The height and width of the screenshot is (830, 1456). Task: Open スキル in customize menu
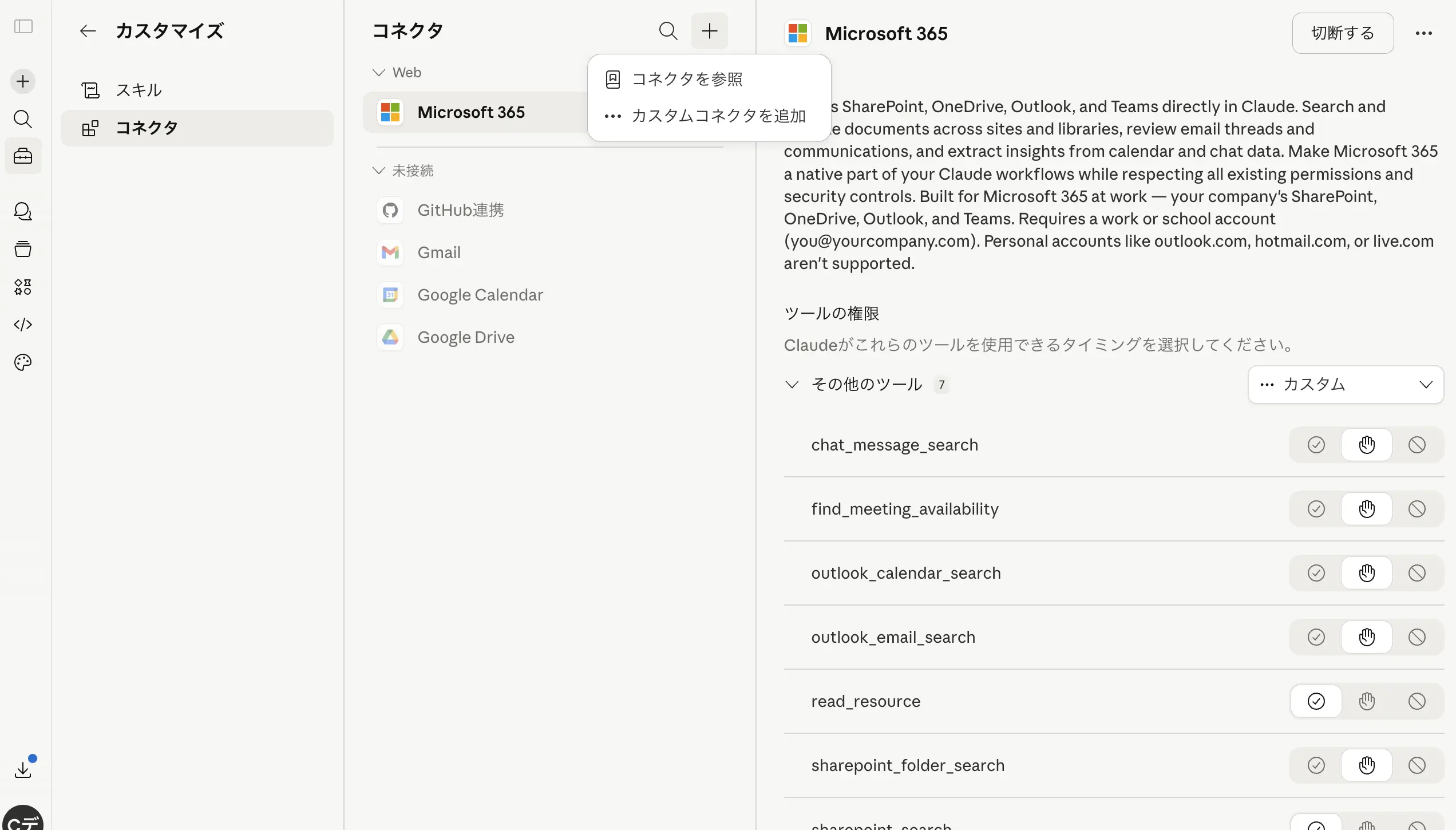[197, 90]
